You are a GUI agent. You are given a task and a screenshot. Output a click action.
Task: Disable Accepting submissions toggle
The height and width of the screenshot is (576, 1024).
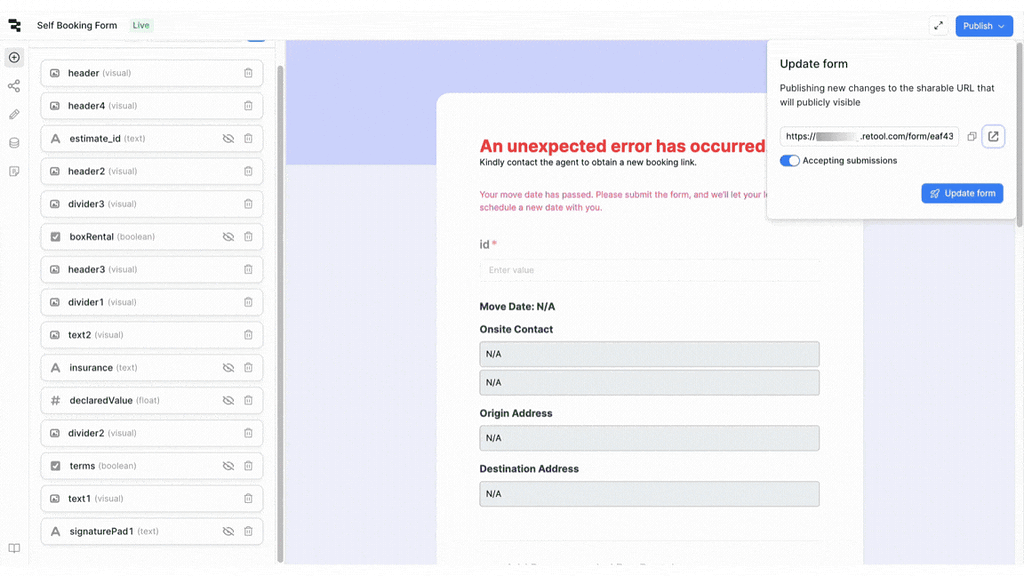(790, 160)
